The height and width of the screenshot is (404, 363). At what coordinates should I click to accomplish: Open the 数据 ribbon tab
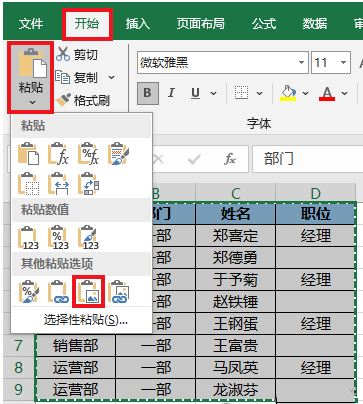315,24
